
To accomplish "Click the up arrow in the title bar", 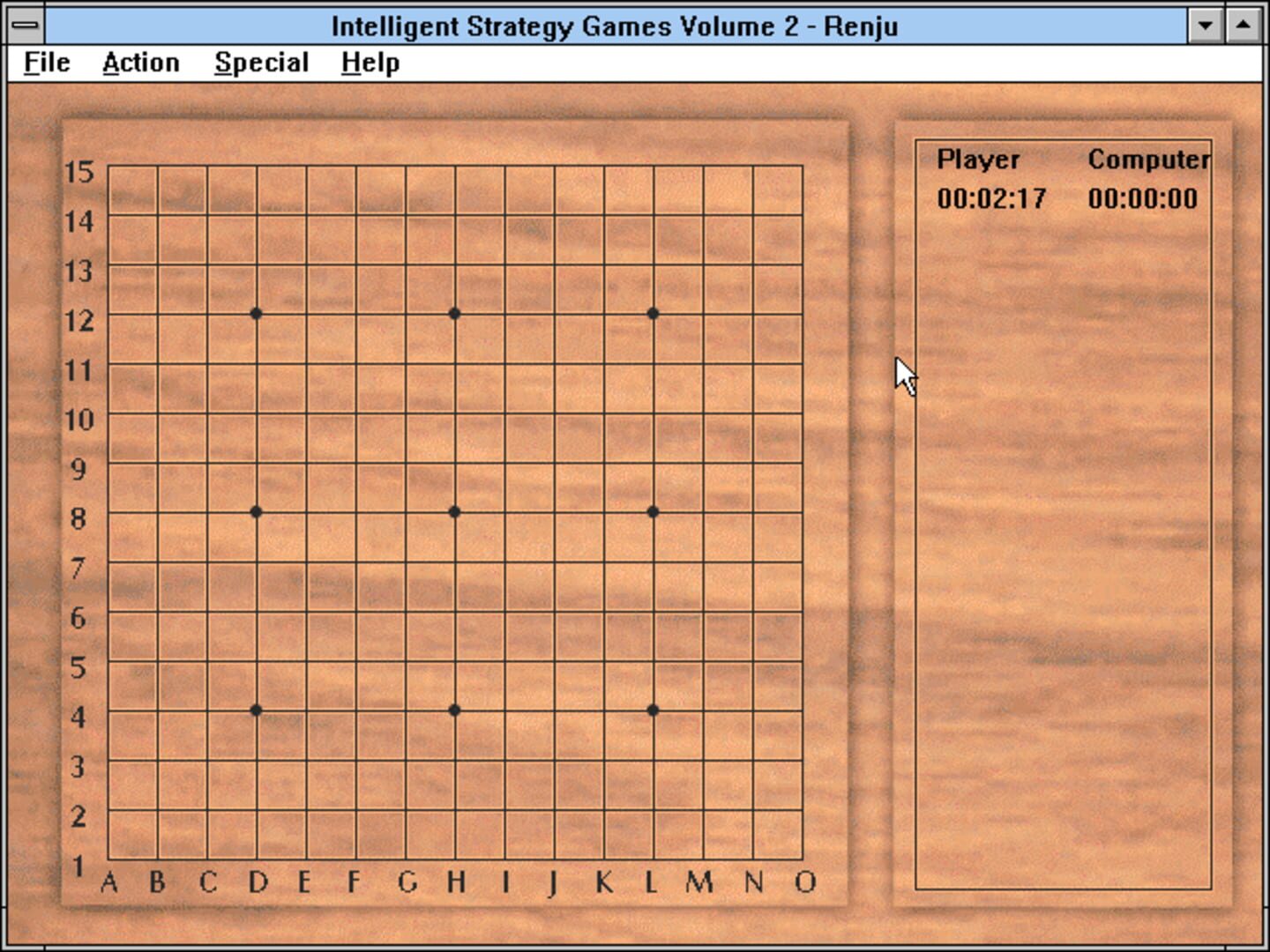I will tap(1240, 25).
